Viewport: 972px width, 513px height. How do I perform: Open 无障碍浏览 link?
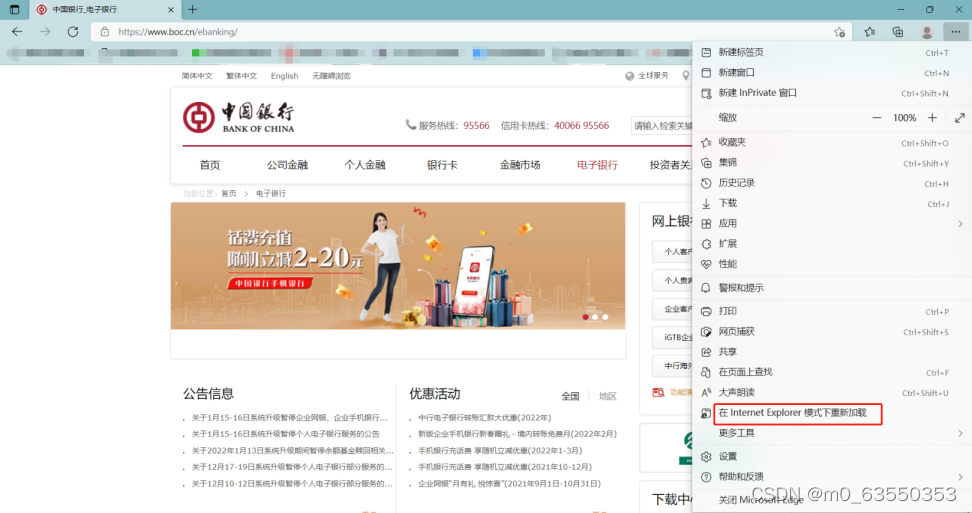[x=331, y=76]
